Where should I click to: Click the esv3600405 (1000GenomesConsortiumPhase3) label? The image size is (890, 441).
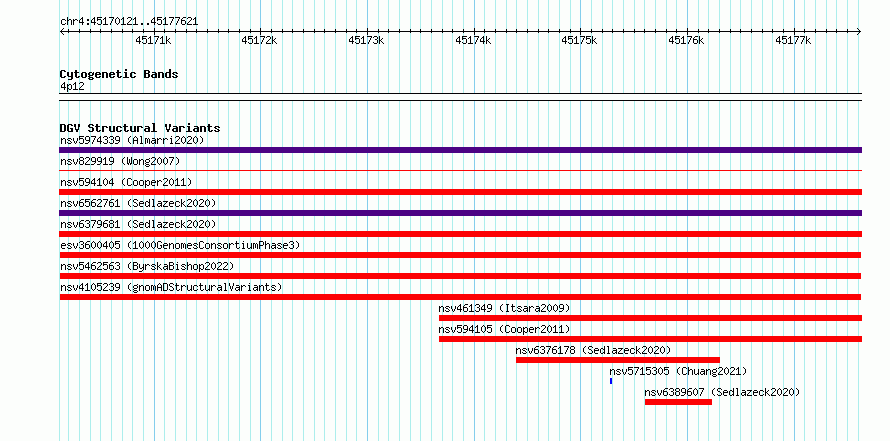point(180,245)
